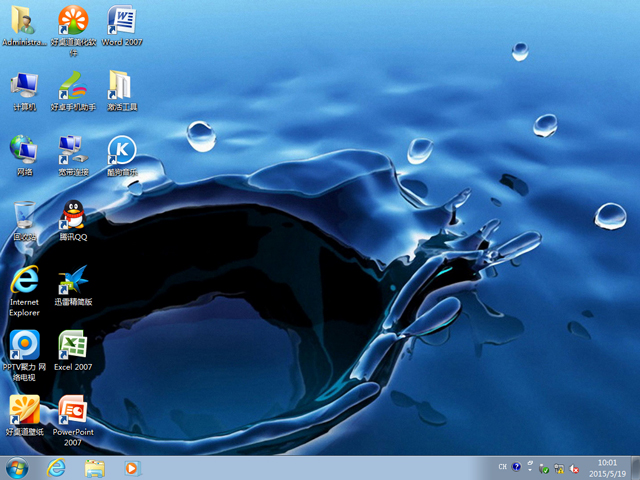Click the Show desktop button
Image resolution: width=640 pixels, height=480 pixels.
click(636, 468)
